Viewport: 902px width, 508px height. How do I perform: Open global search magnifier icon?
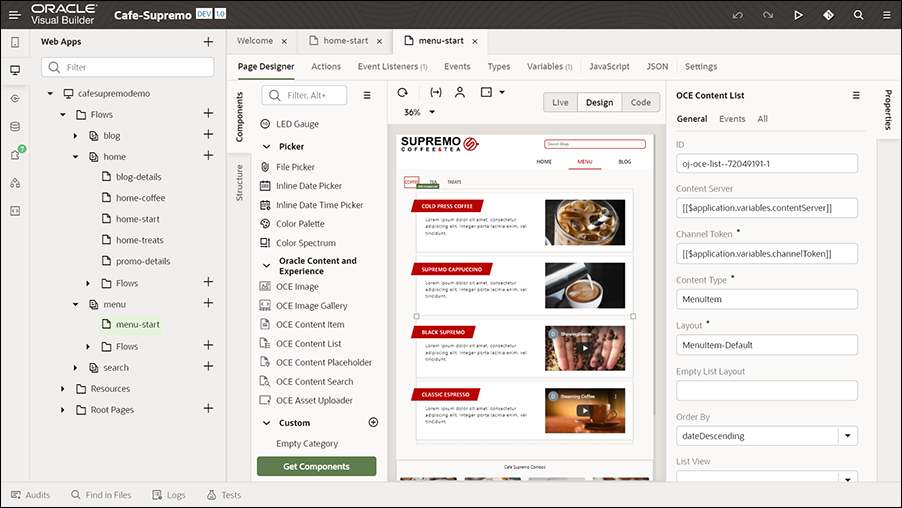858,16
